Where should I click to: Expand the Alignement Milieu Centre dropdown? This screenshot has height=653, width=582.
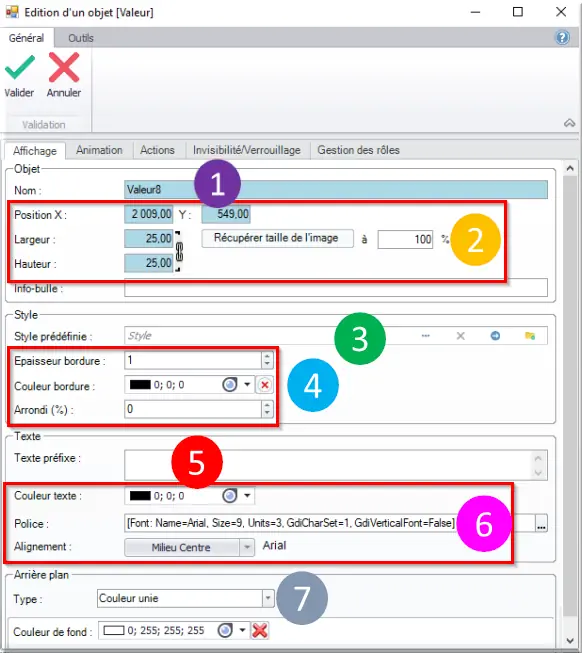pyautogui.click(x=247, y=547)
